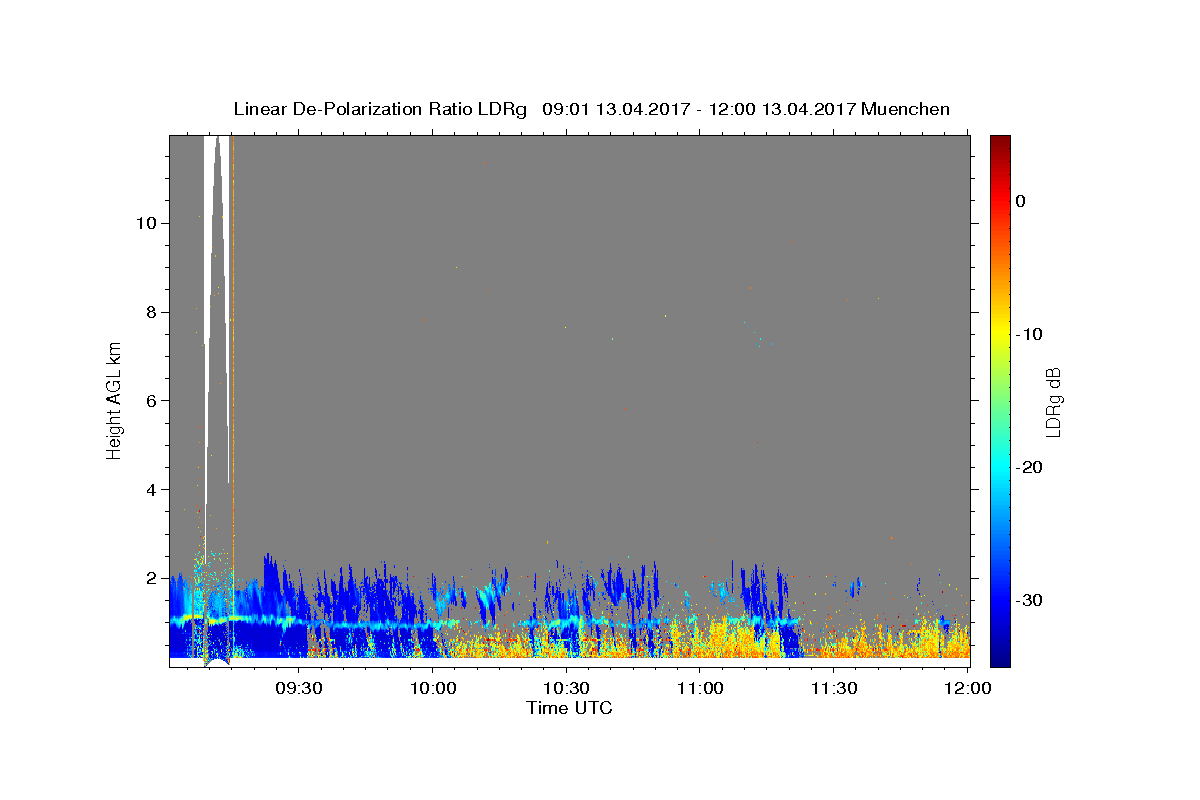
Task: Click the LDRg dB colorbar title
Action: (1053, 401)
